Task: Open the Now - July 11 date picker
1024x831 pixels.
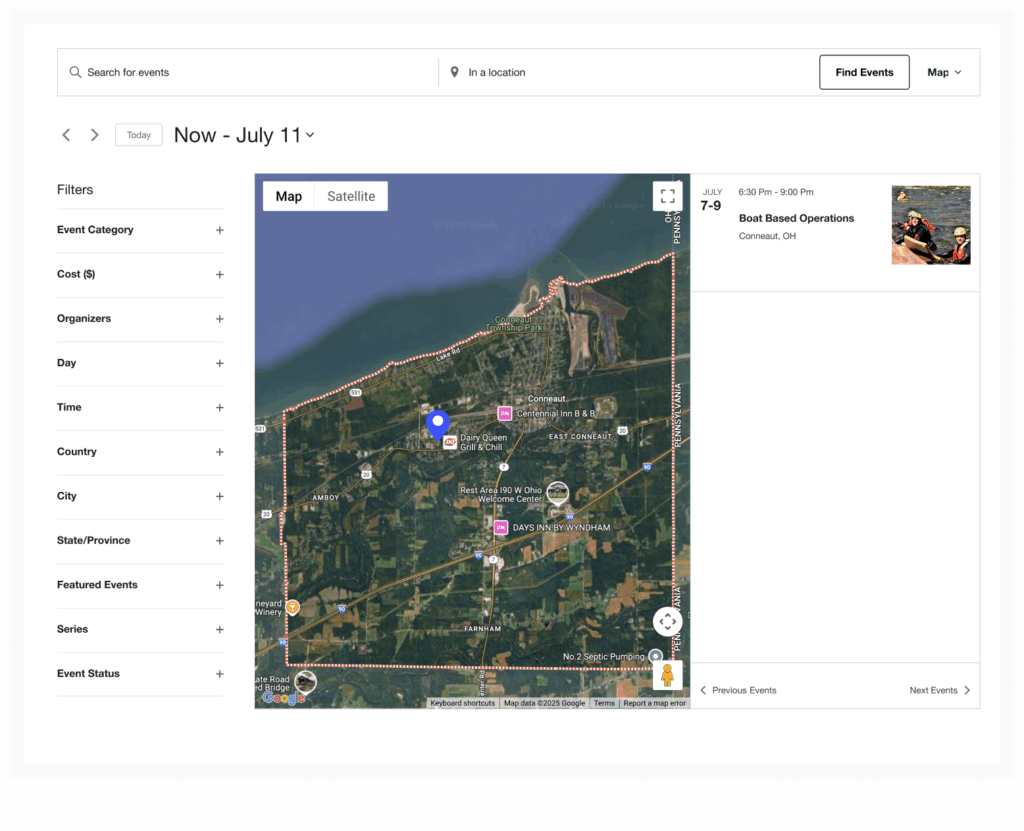Action: (244, 135)
